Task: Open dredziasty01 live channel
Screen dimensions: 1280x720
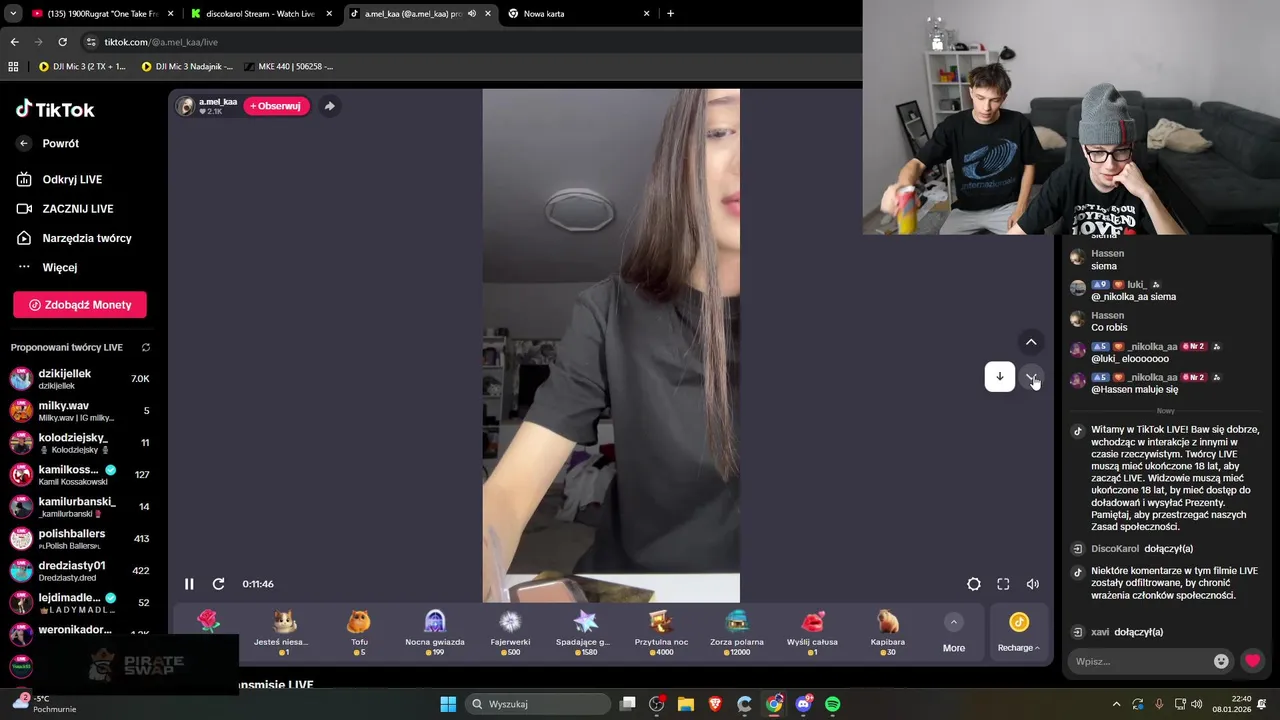Action: 80,571
